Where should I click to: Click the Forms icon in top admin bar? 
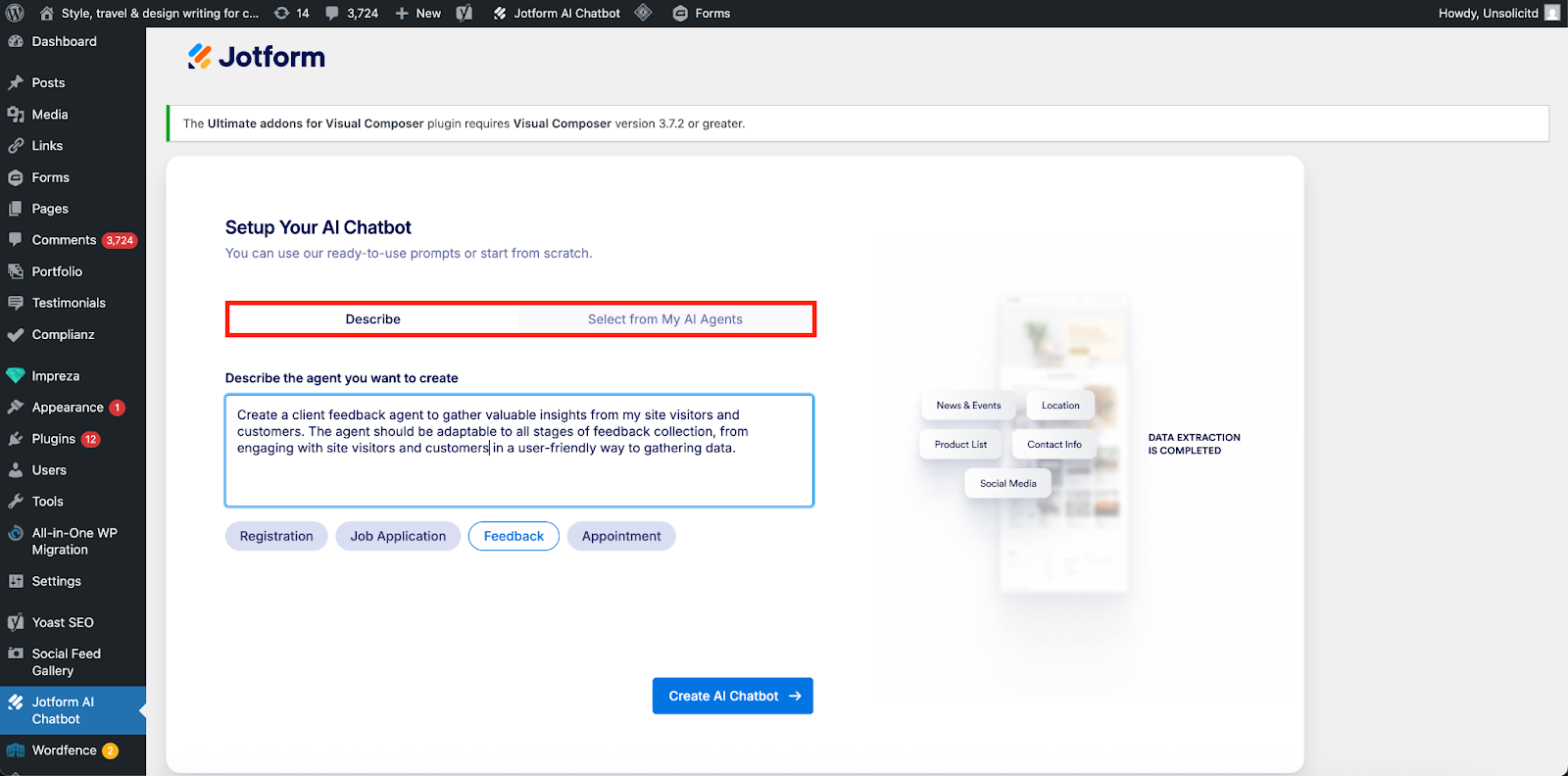(680, 13)
